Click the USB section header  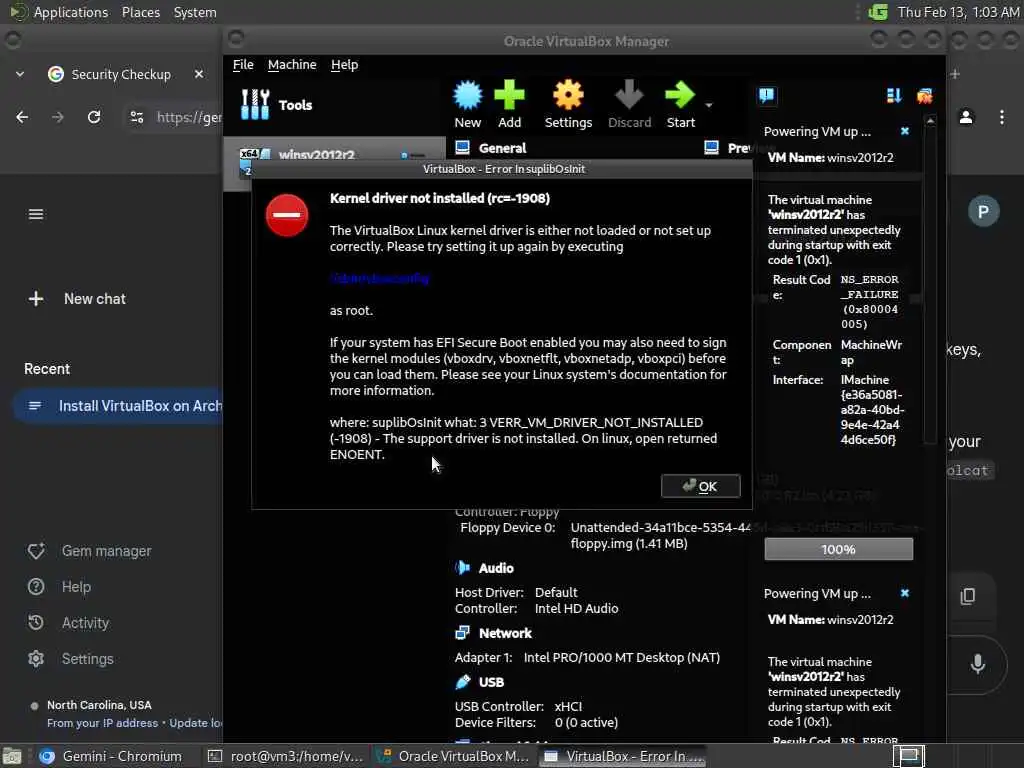pyautogui.click(x=491, y=682)
